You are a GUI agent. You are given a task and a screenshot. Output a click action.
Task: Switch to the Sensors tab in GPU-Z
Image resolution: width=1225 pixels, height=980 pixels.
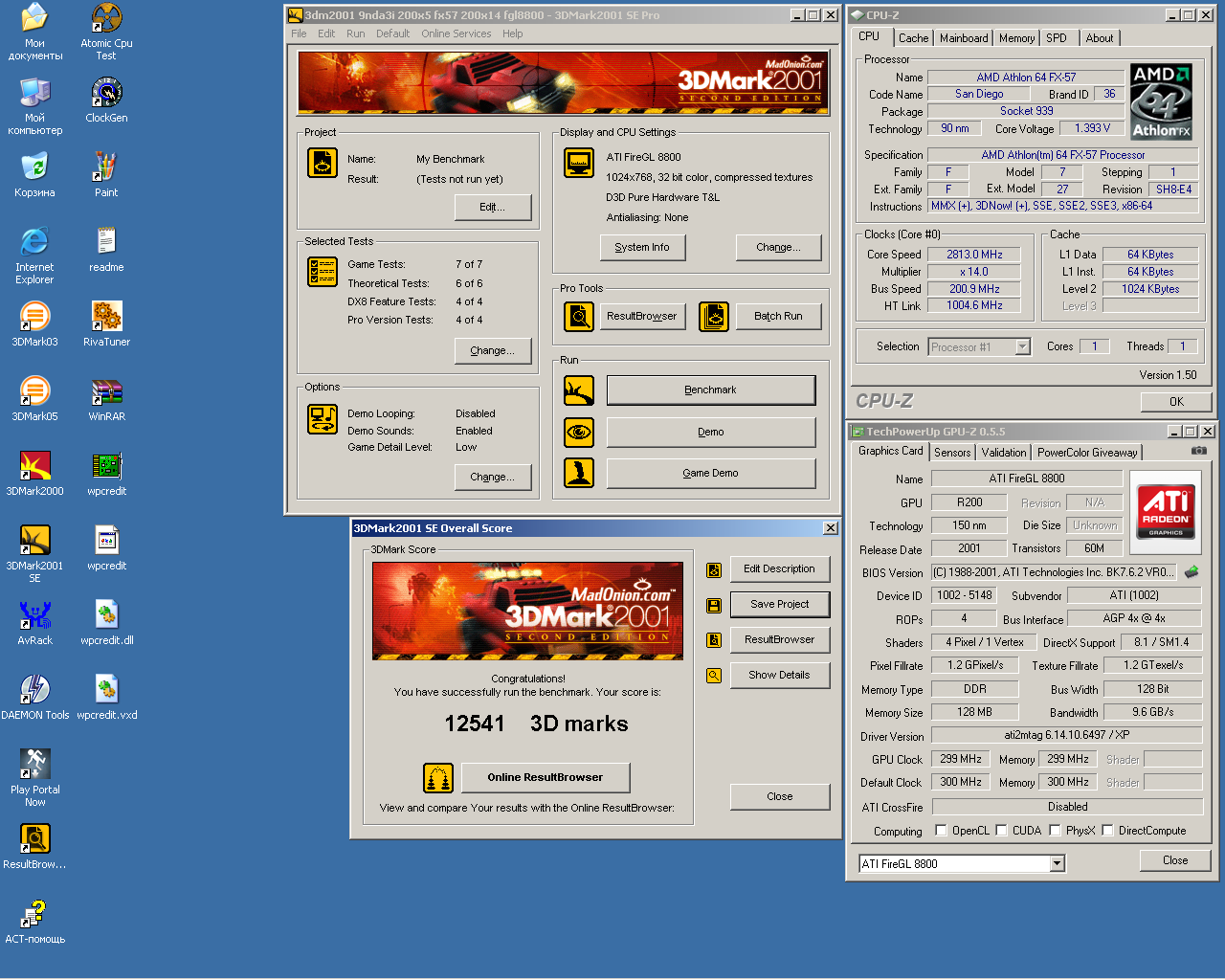951,453
